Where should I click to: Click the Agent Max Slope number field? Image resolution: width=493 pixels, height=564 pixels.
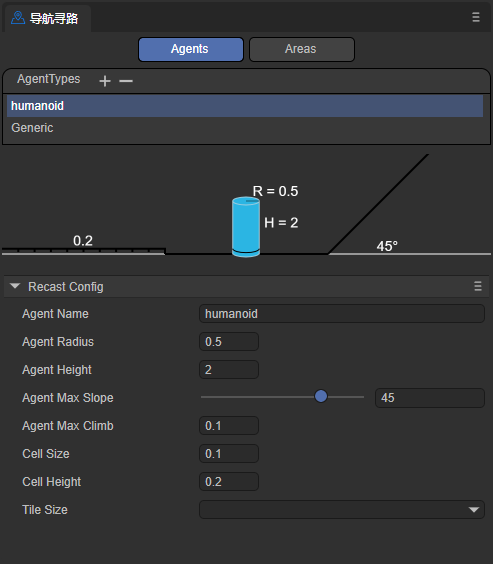point(430,398)
